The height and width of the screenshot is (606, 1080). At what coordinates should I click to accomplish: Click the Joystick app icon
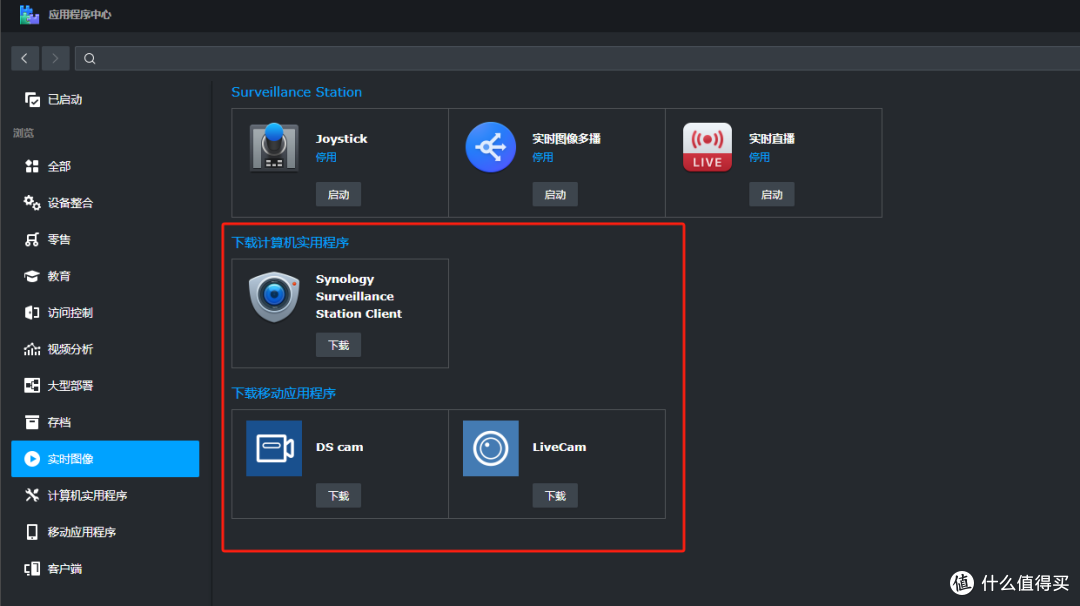pyautogui.click(x=274, y=147)
